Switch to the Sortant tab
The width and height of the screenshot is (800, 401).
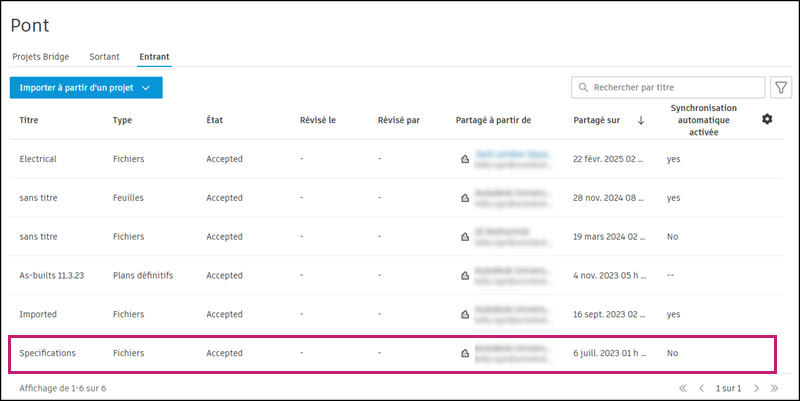pyautogui.click(x=104, y=56)
